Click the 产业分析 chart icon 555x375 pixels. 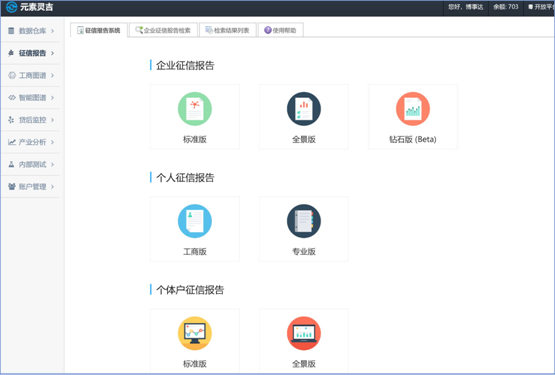(x=12, y=142)
